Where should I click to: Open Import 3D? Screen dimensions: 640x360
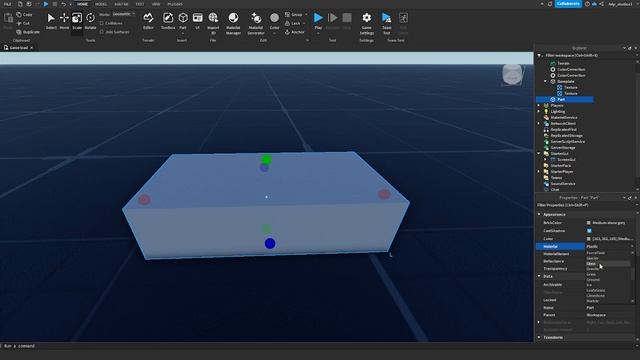click(x=213, y=23)
